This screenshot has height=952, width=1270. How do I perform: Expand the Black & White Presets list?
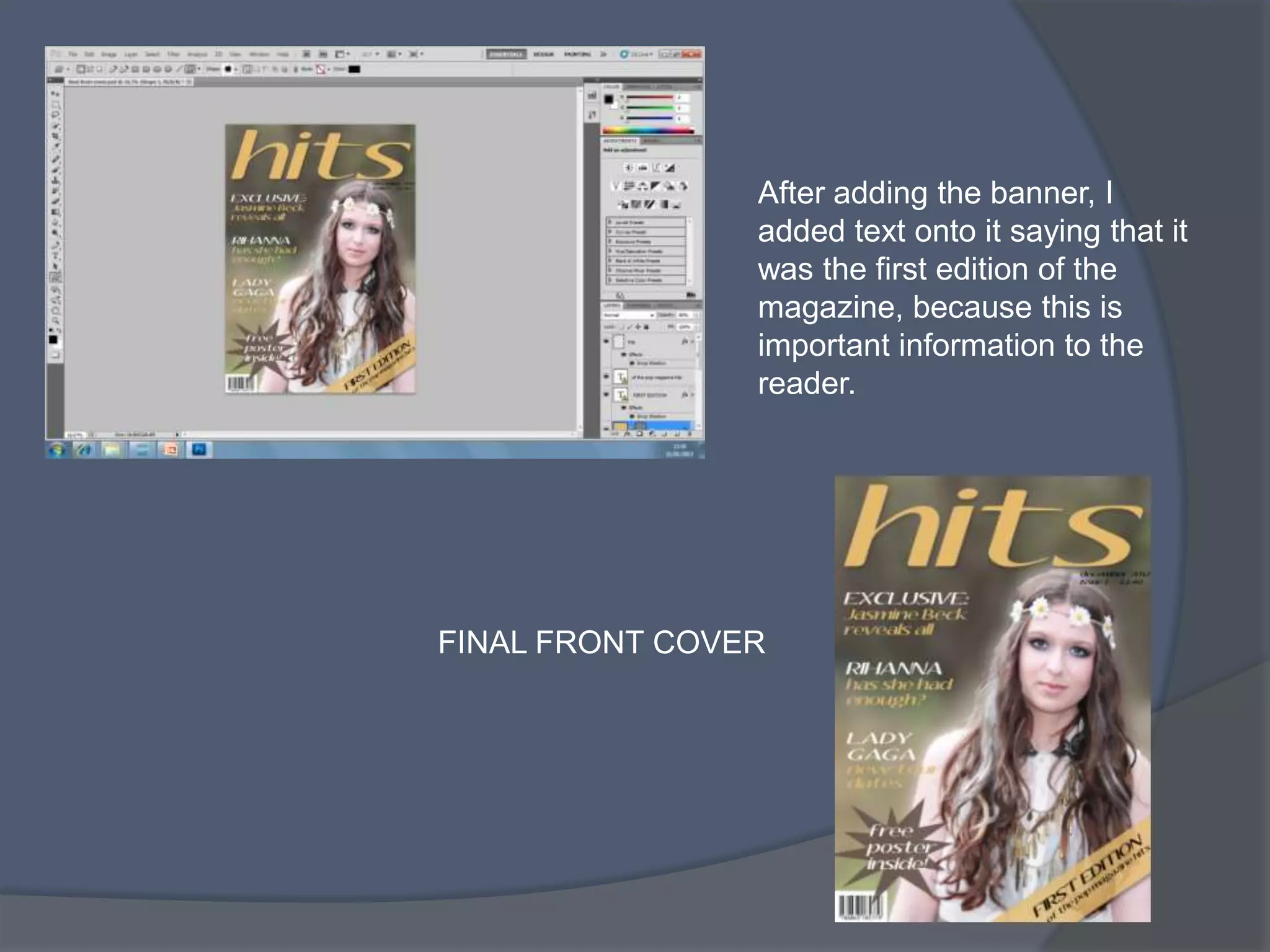coord(610,261)
